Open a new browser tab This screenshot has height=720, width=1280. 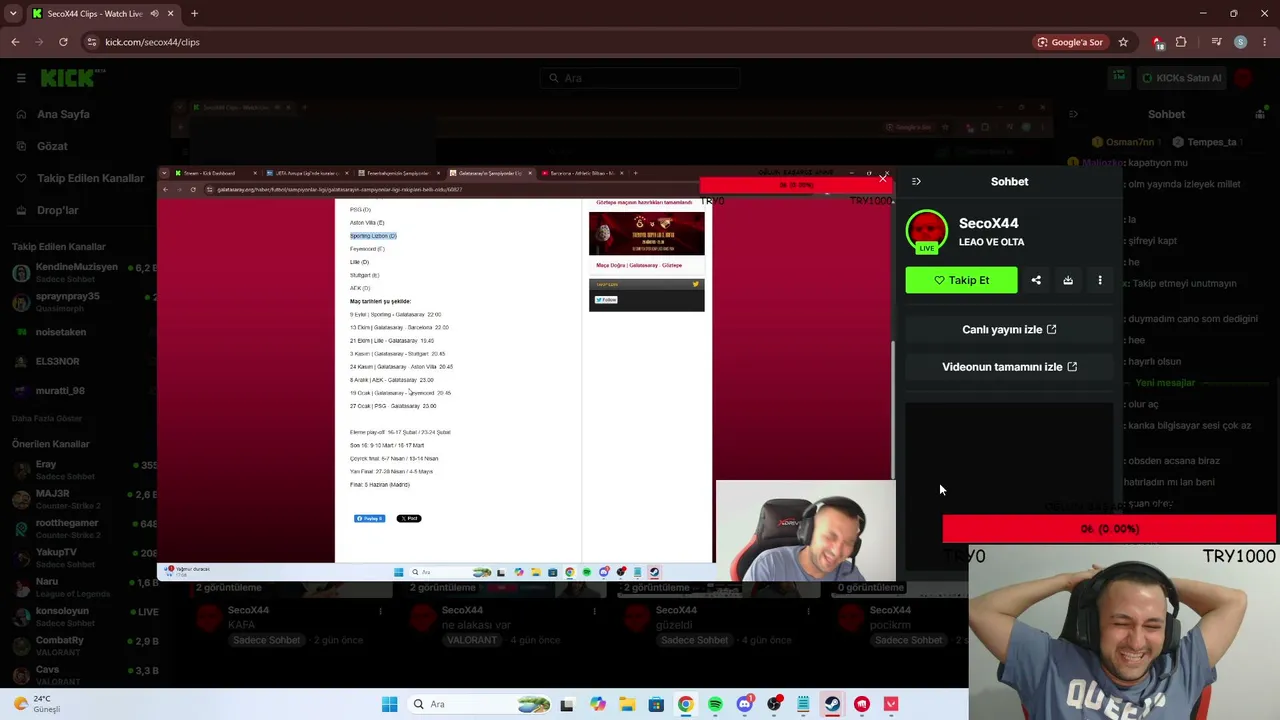(x=194, y=14)
